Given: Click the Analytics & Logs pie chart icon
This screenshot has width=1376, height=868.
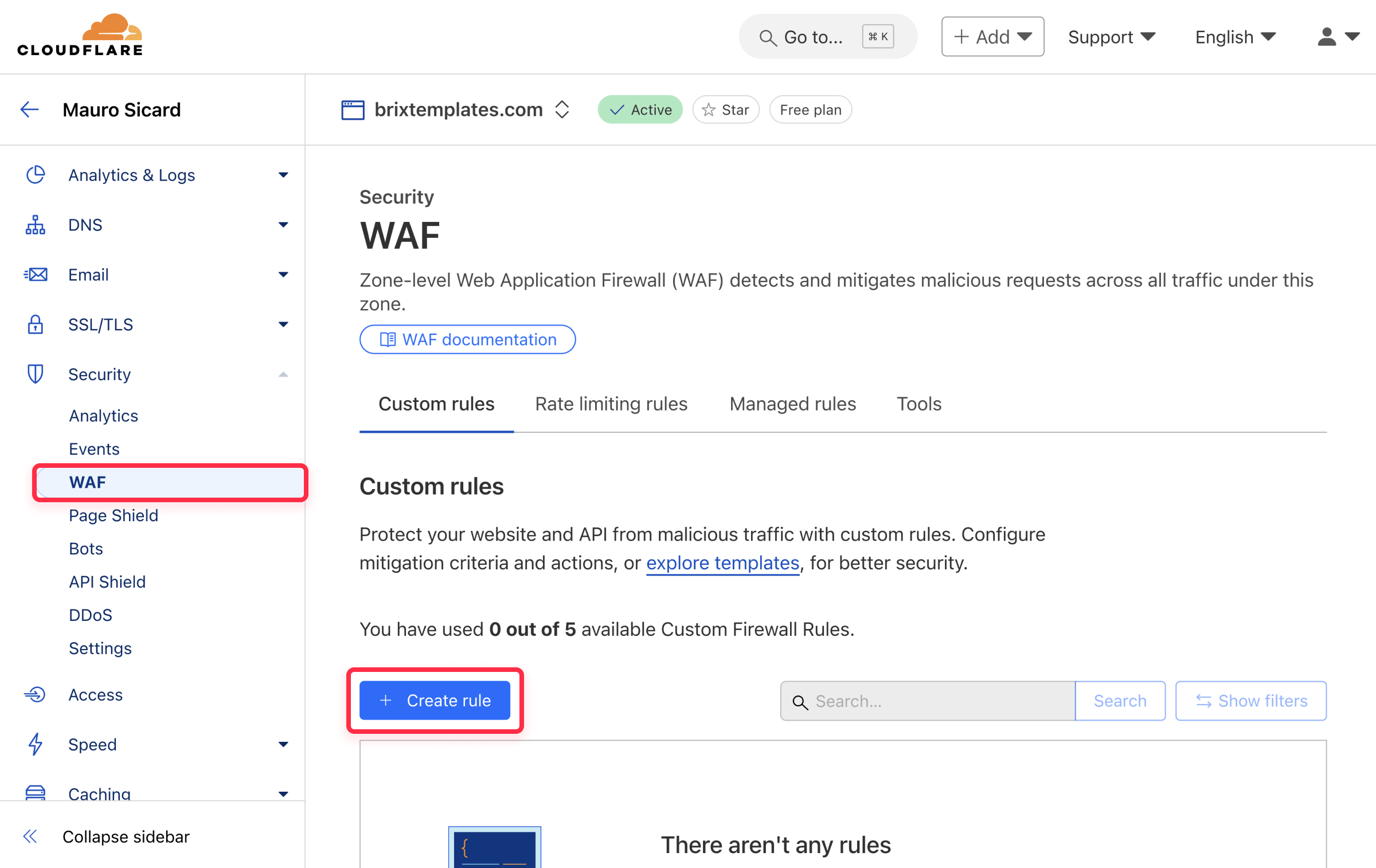Looking at the screenshot, I should pyautogui.click(x=36, y=175).
